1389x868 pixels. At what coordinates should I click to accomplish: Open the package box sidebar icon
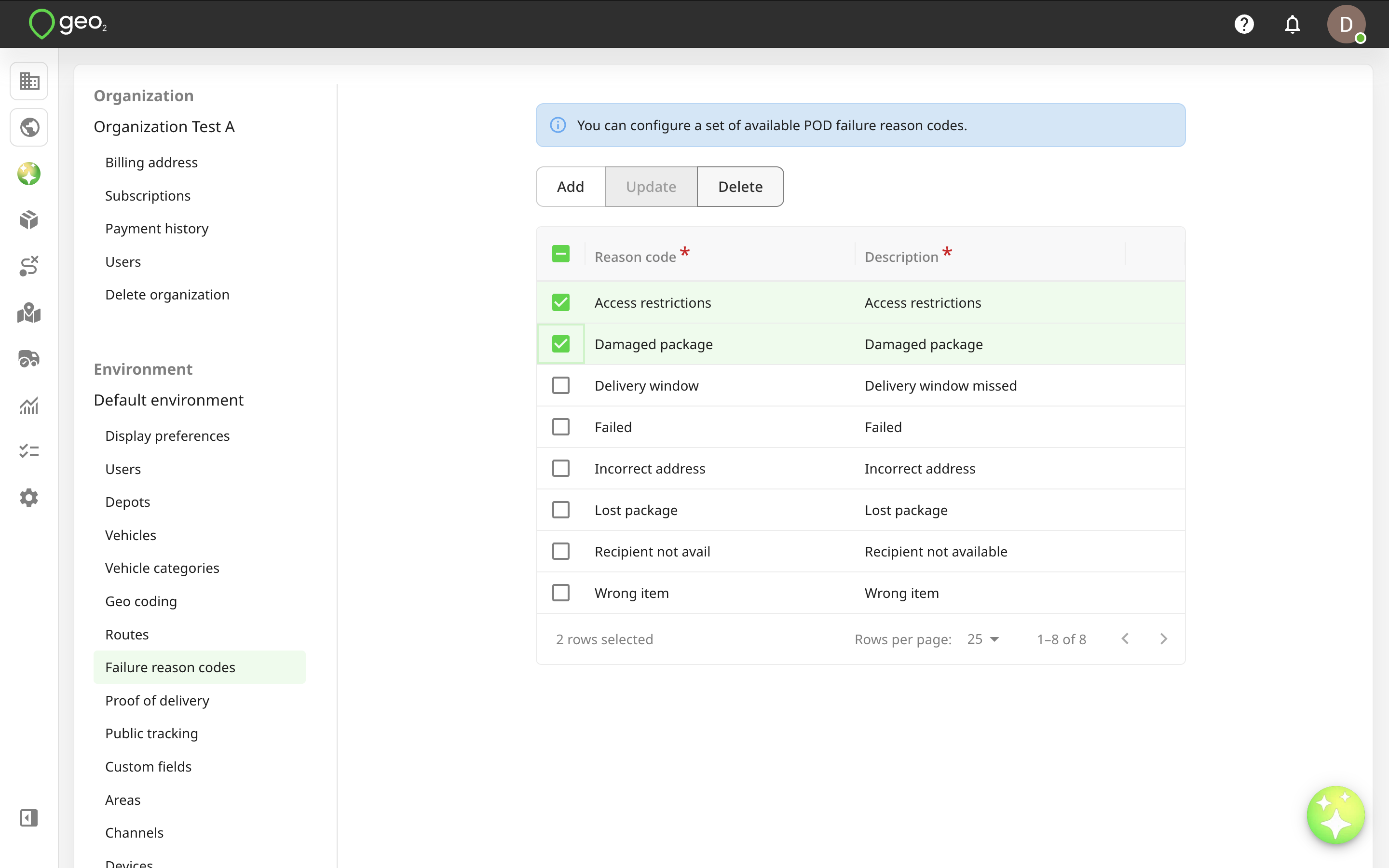[x=29, y=220]
